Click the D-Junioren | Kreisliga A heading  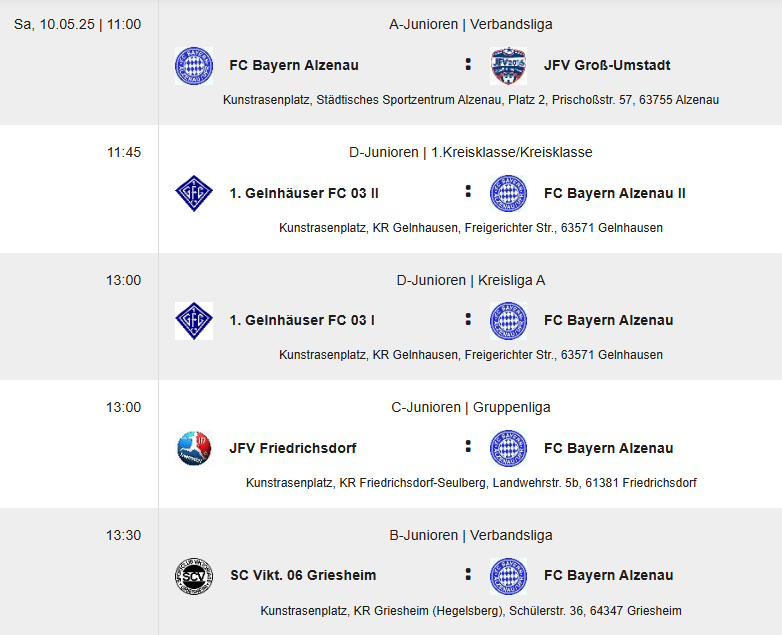click(470, 280)
